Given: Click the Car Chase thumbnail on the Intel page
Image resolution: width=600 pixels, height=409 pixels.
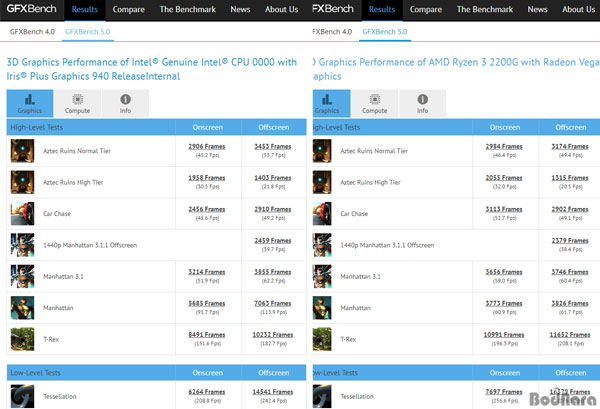Looking at the screenshot, I should (22, 213).
